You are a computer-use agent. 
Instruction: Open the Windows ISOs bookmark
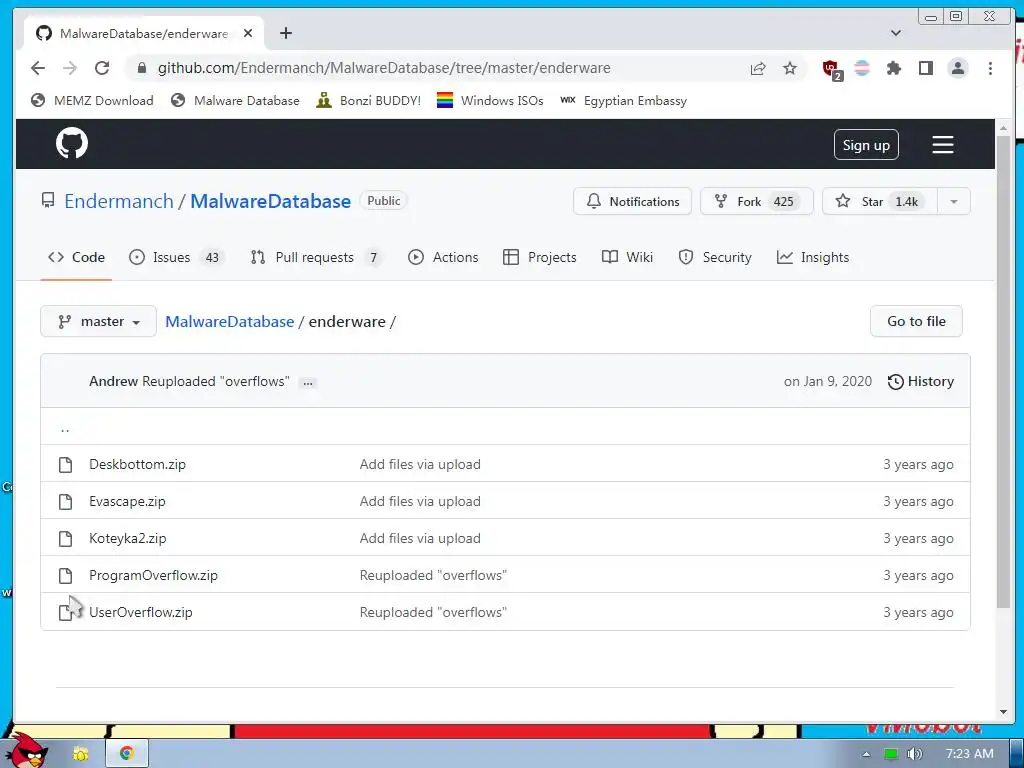[490, 101]
